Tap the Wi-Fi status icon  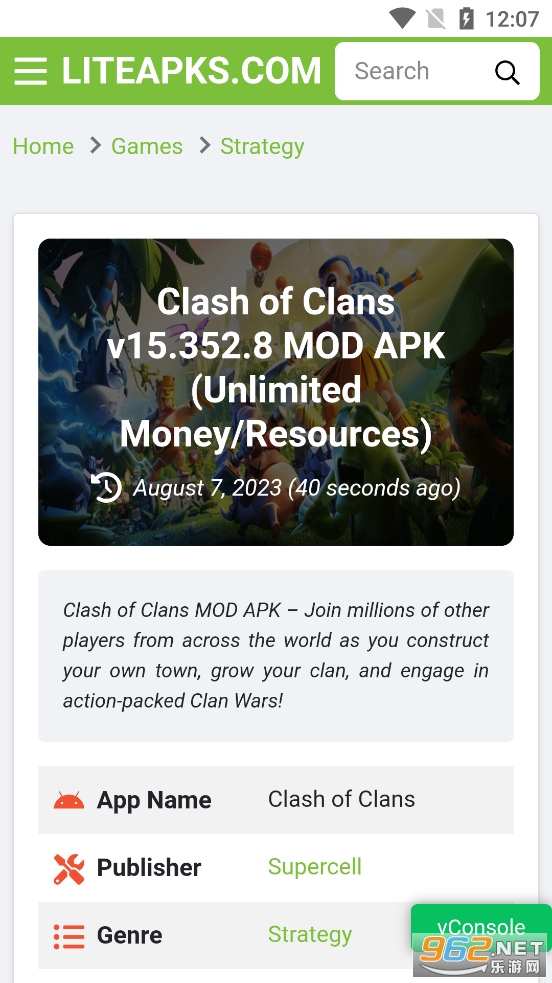pos(402,18)
